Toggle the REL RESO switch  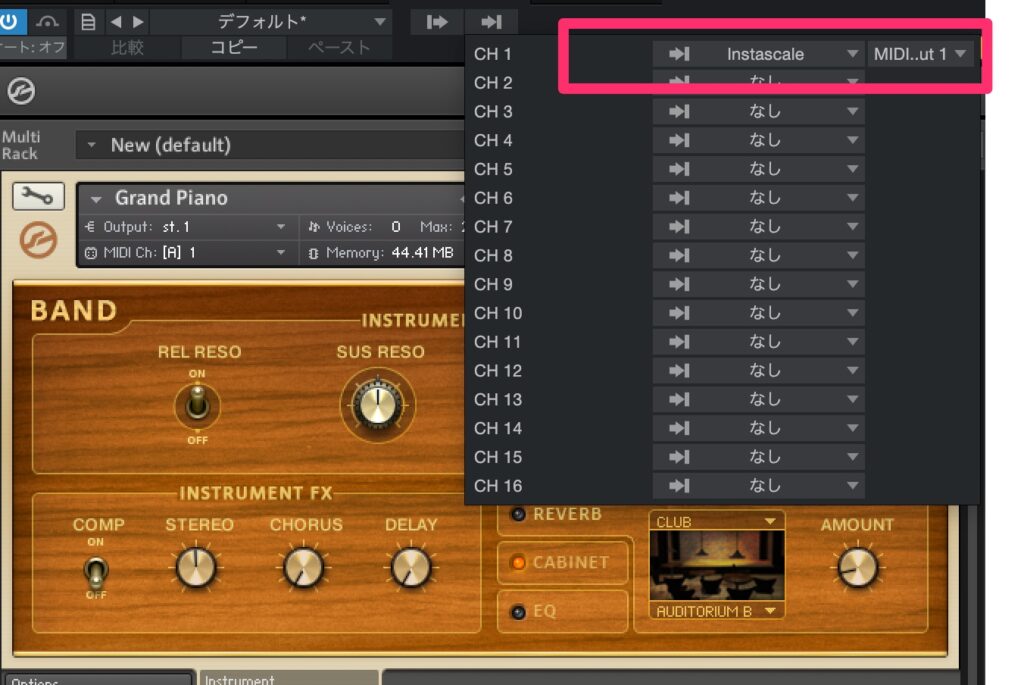(x=197, y=407)
